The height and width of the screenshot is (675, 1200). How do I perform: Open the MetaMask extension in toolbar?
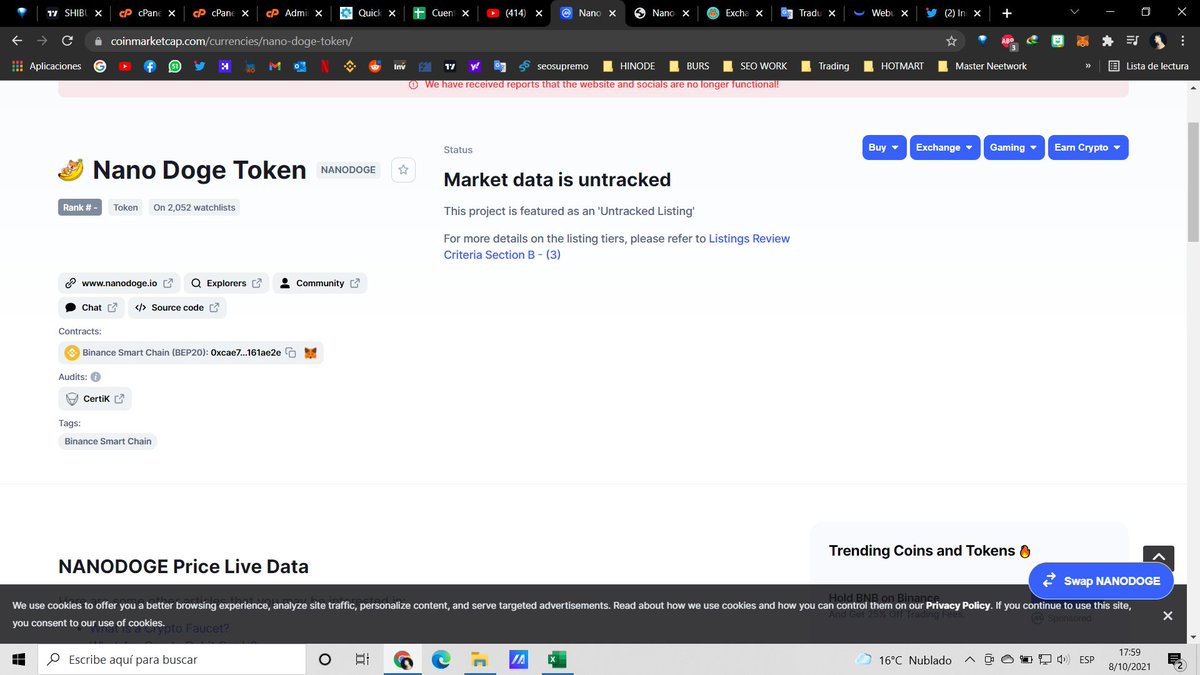coord(1083,41)
